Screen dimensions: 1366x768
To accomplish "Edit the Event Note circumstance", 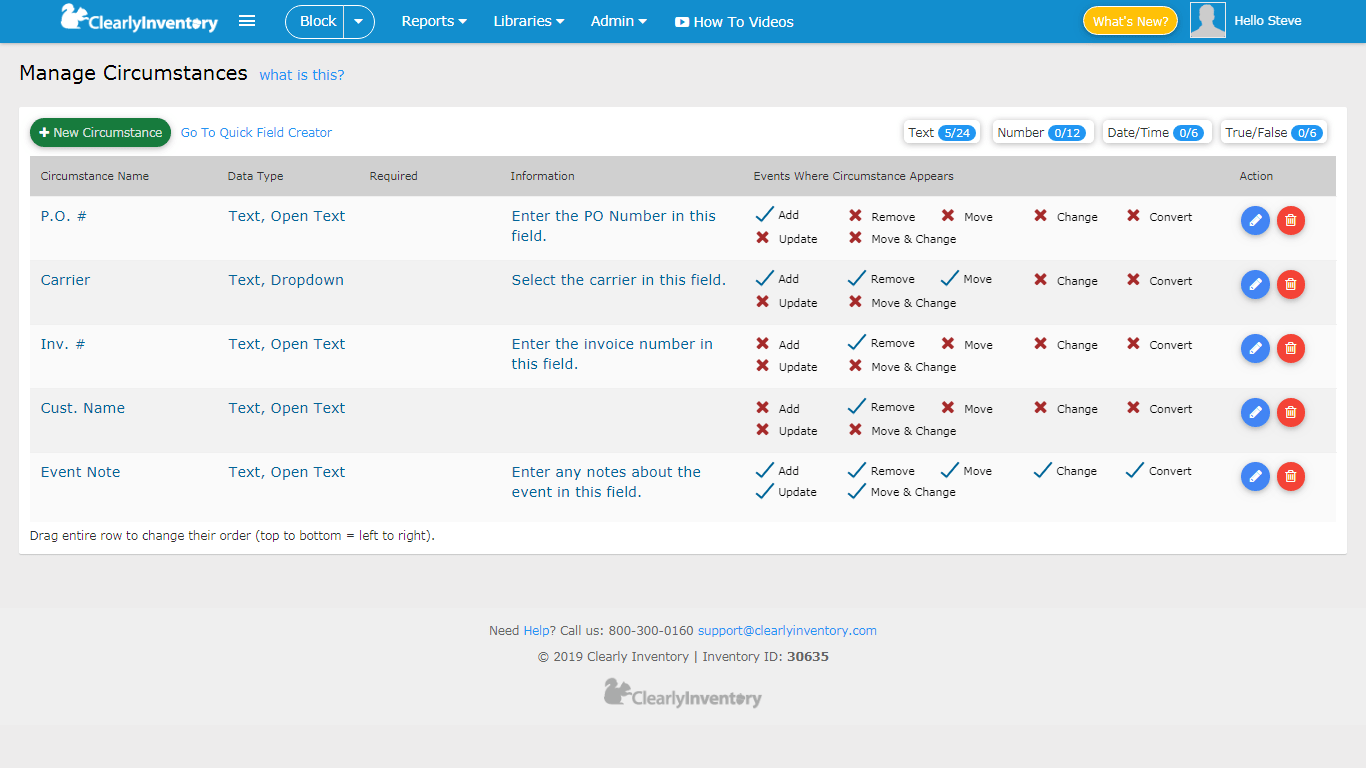I will [x=1255, y=477].
